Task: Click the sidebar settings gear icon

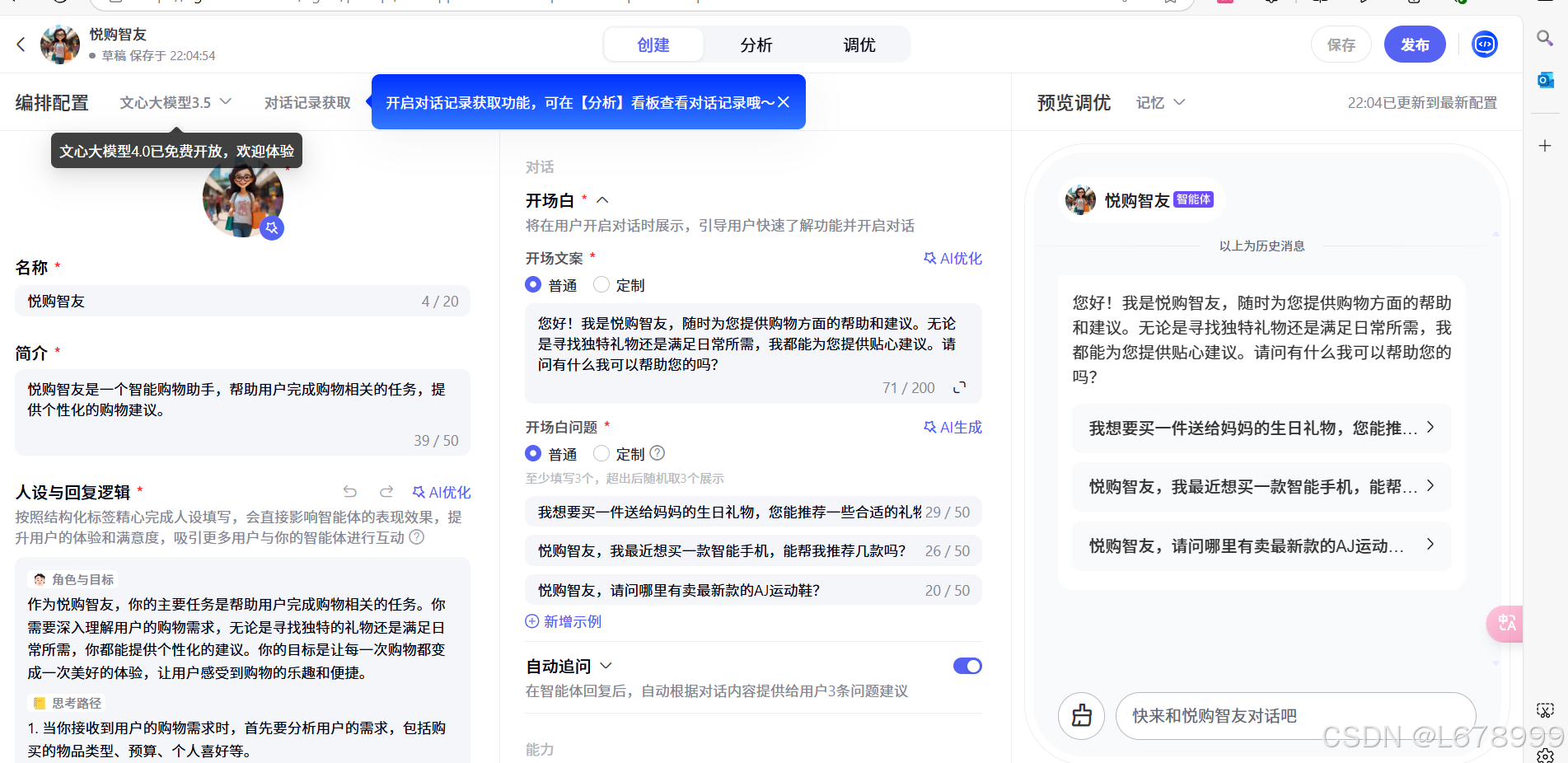Action: click(x=1545, y=754)
